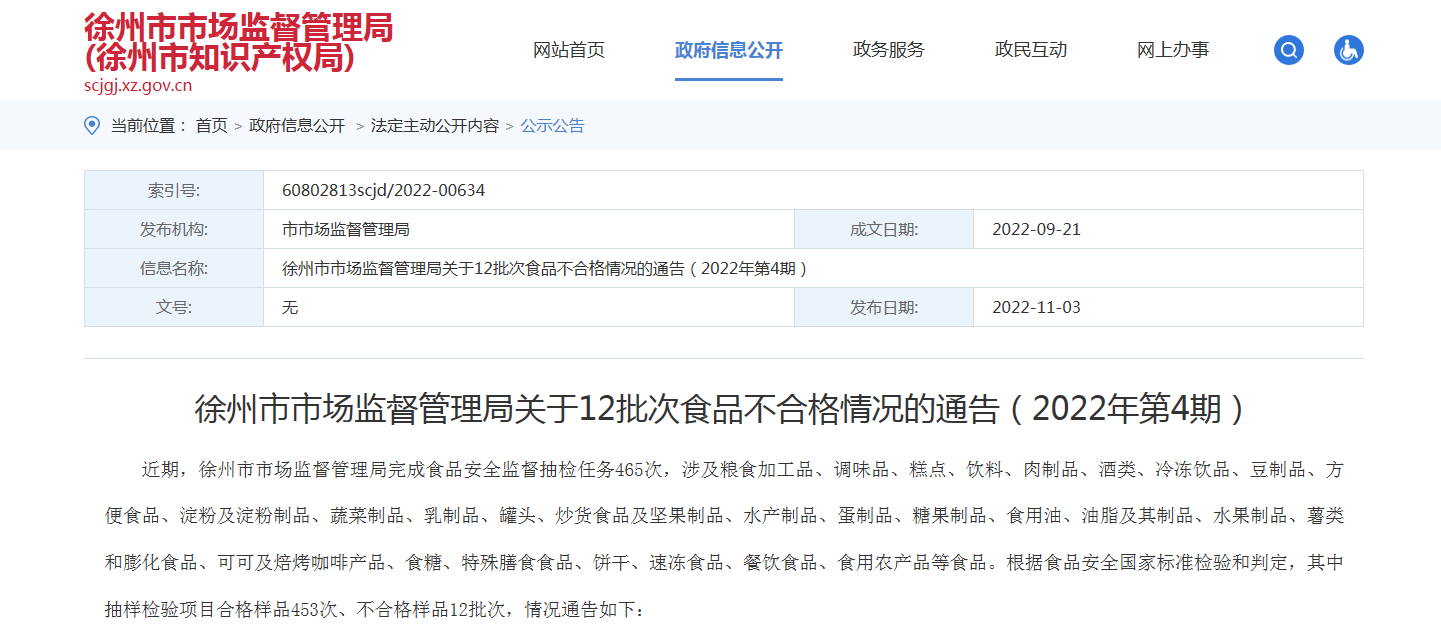Go to 首页 in the breadcrumb
Screen dimensions: 1441x634
click(211, 126)
